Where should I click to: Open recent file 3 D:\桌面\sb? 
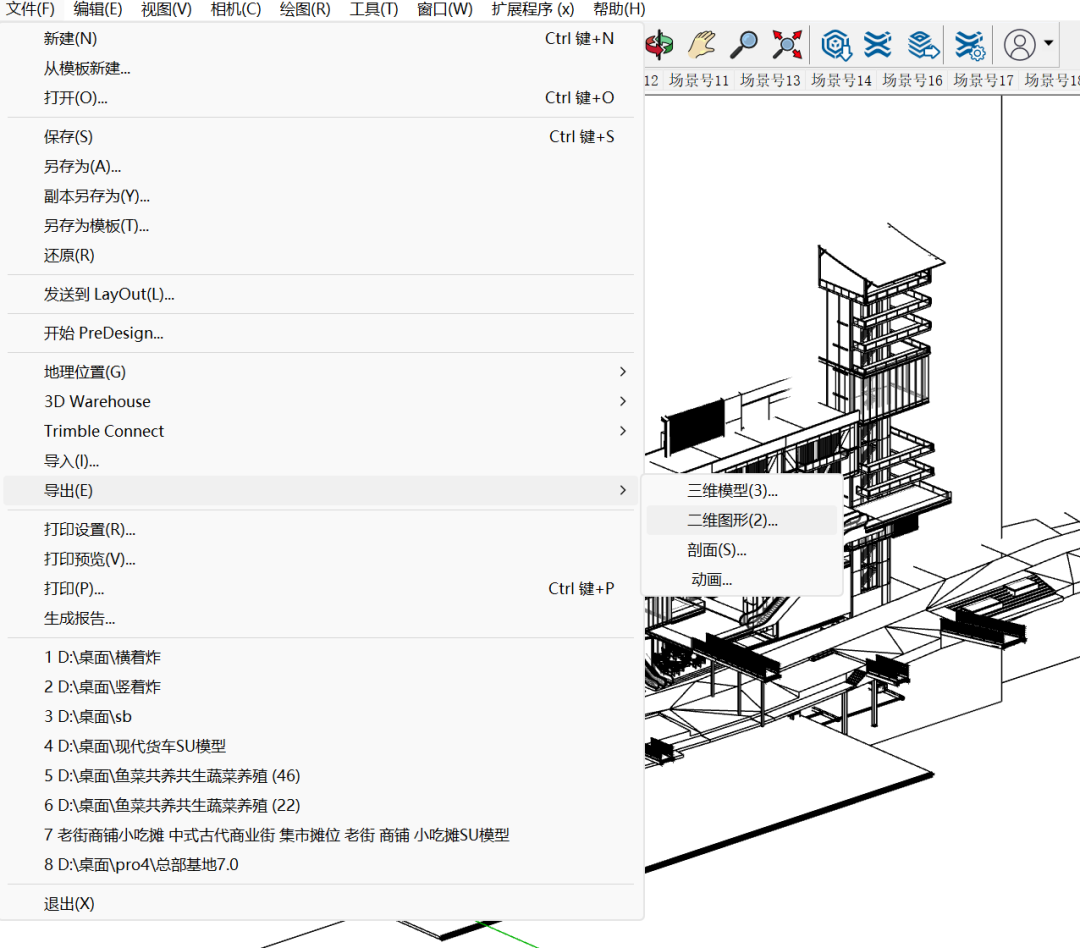[x=320, y=717]
